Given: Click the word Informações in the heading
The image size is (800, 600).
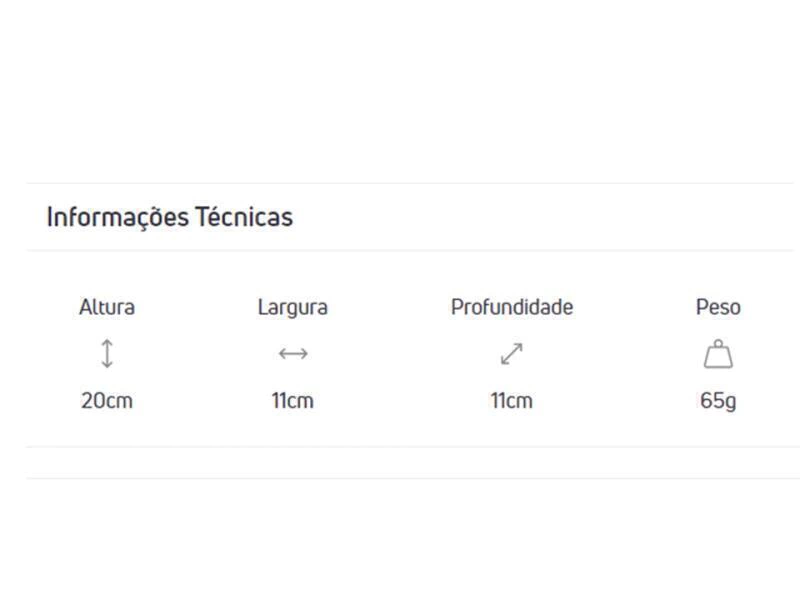Looking at the screenshot, I should (x=118, y=217).
